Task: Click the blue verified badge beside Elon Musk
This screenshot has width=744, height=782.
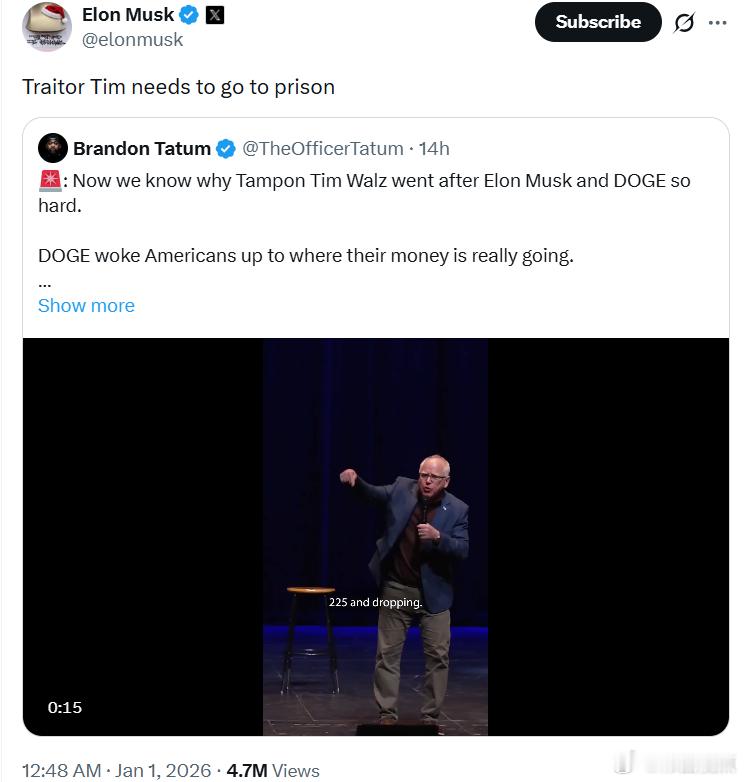Action: [x=188, y=15]
